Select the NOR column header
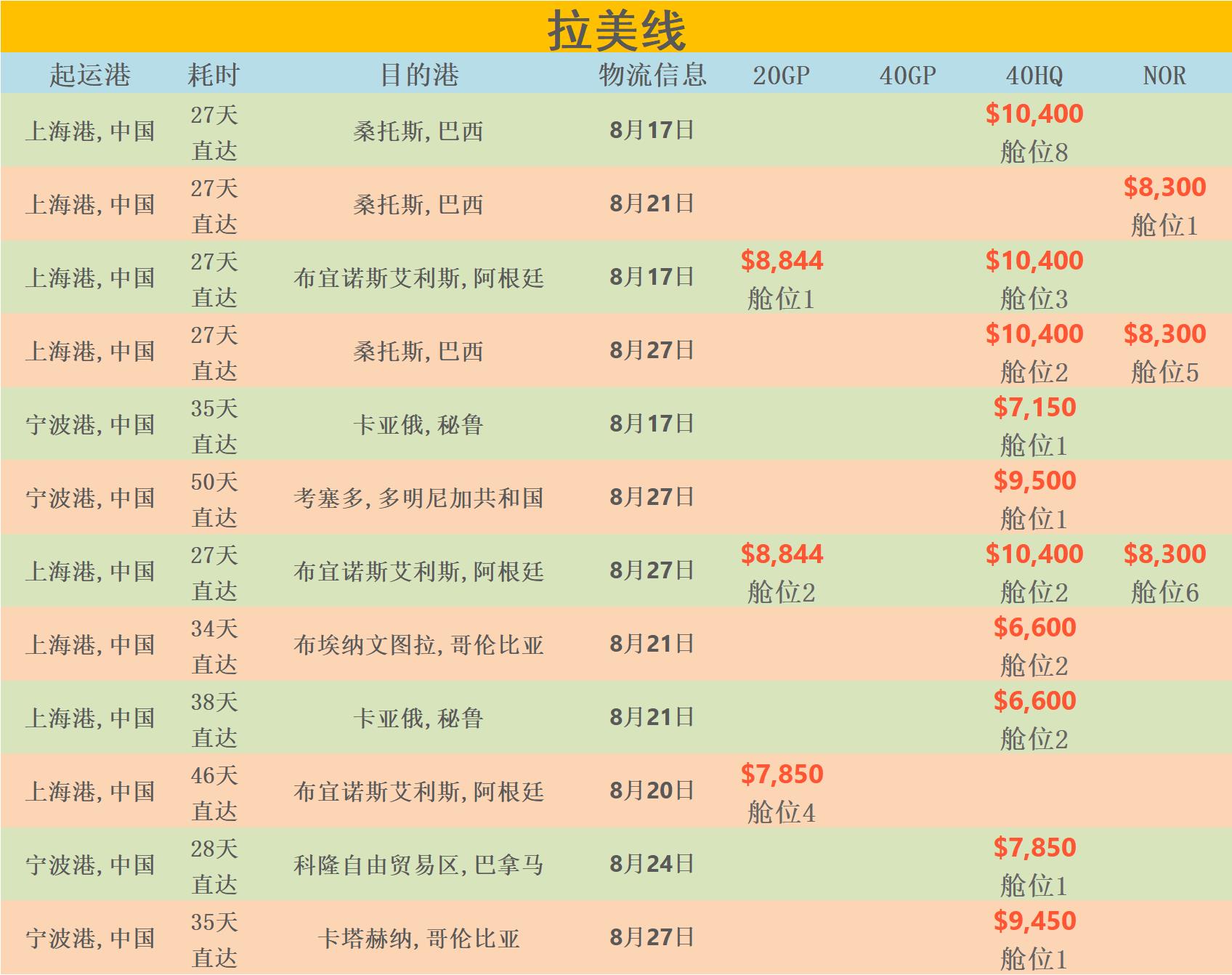 coord(1164,76)
